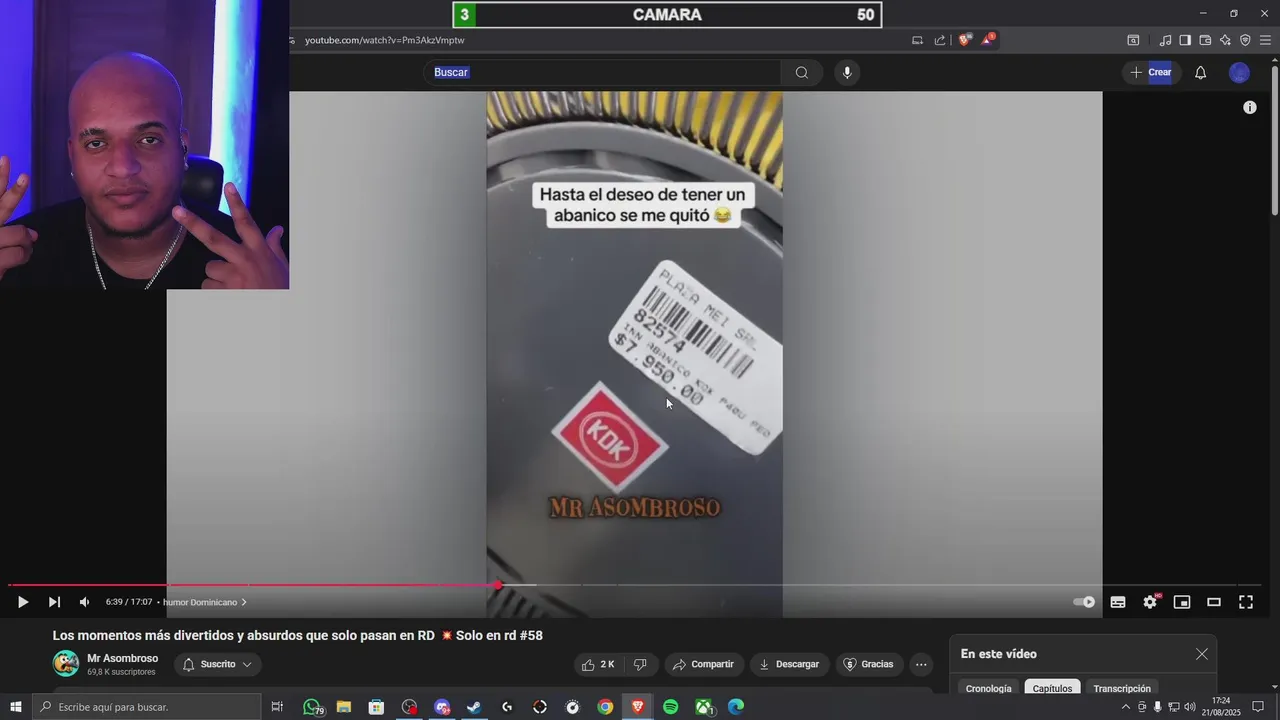
Task: Open Steam from the taskbar
Action: (474, 707)
